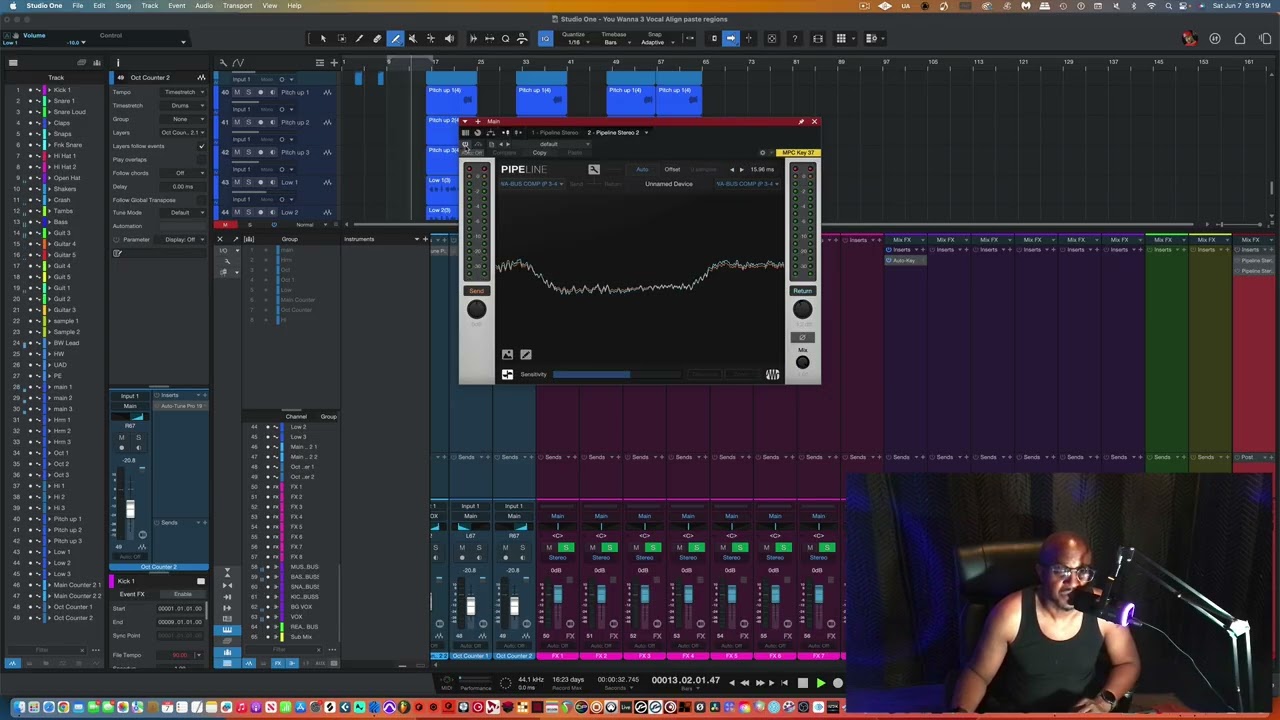Click the Play button in the transport

[x=820, y=683]
